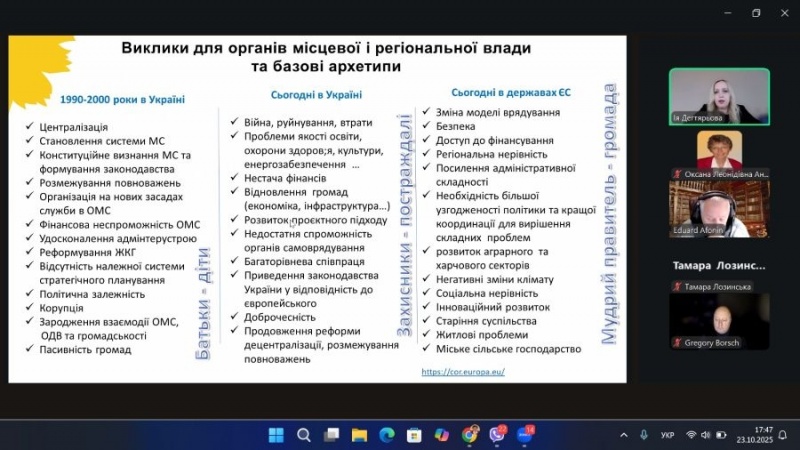Open the УКР input language switcher
The image size is (800, 450).
(x=668, y=435)
